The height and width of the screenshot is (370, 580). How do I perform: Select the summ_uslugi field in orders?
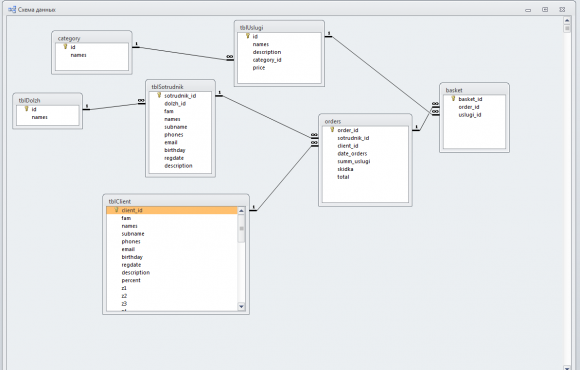tap(353, 161)
